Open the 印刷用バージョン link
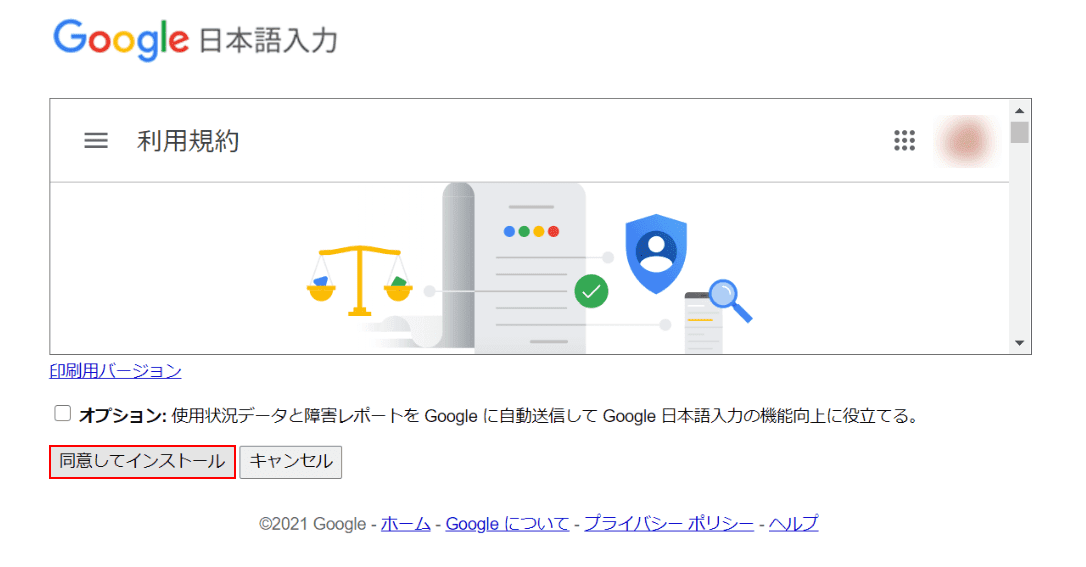 click(116, 371)
